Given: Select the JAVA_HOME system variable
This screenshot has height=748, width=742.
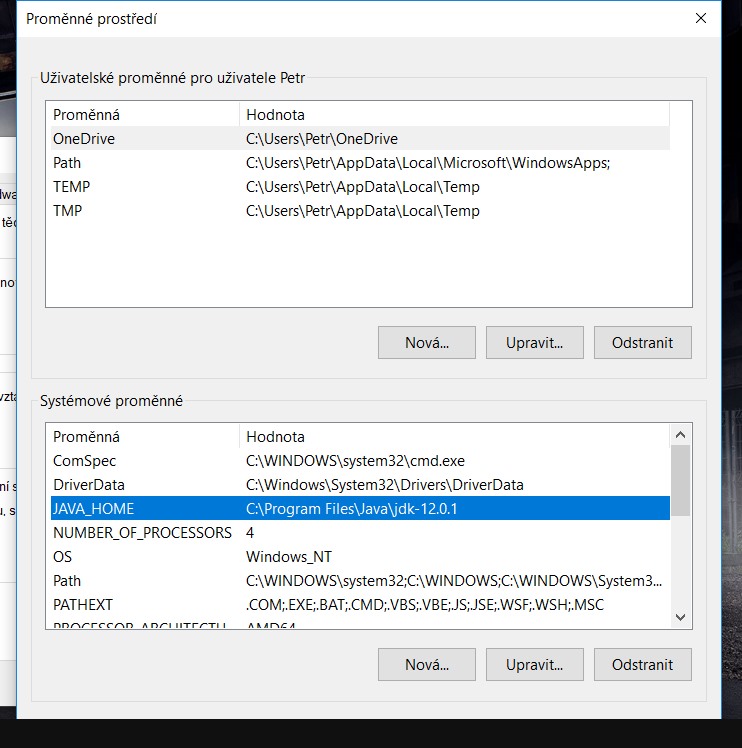Looking at the screenshot, I should tap(94, 509).
